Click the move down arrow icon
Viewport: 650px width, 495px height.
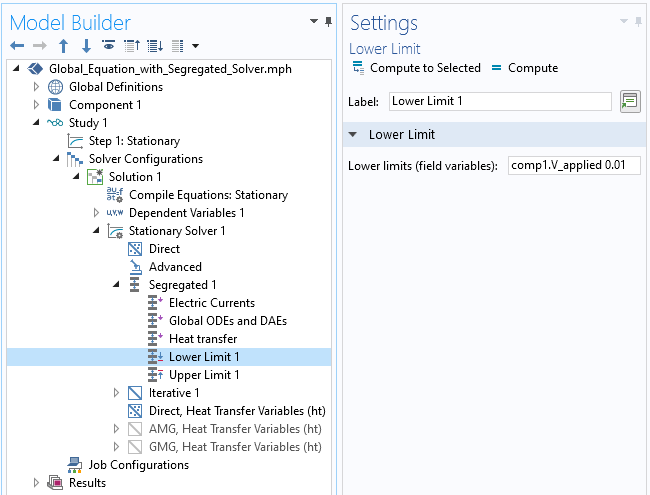pyautogui.click(x=86, y=46)
